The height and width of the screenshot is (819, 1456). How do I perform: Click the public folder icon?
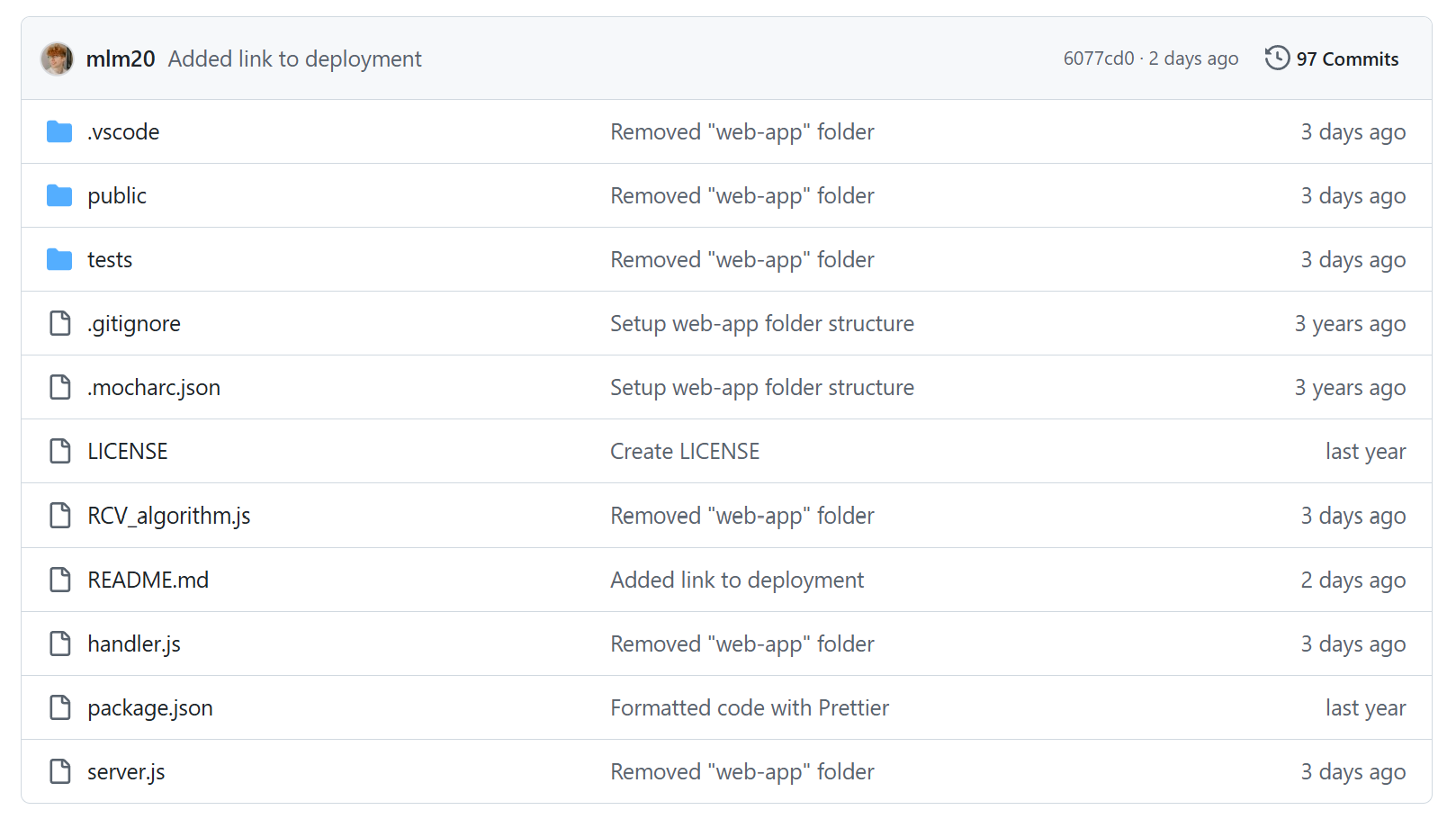click(59, 196)
